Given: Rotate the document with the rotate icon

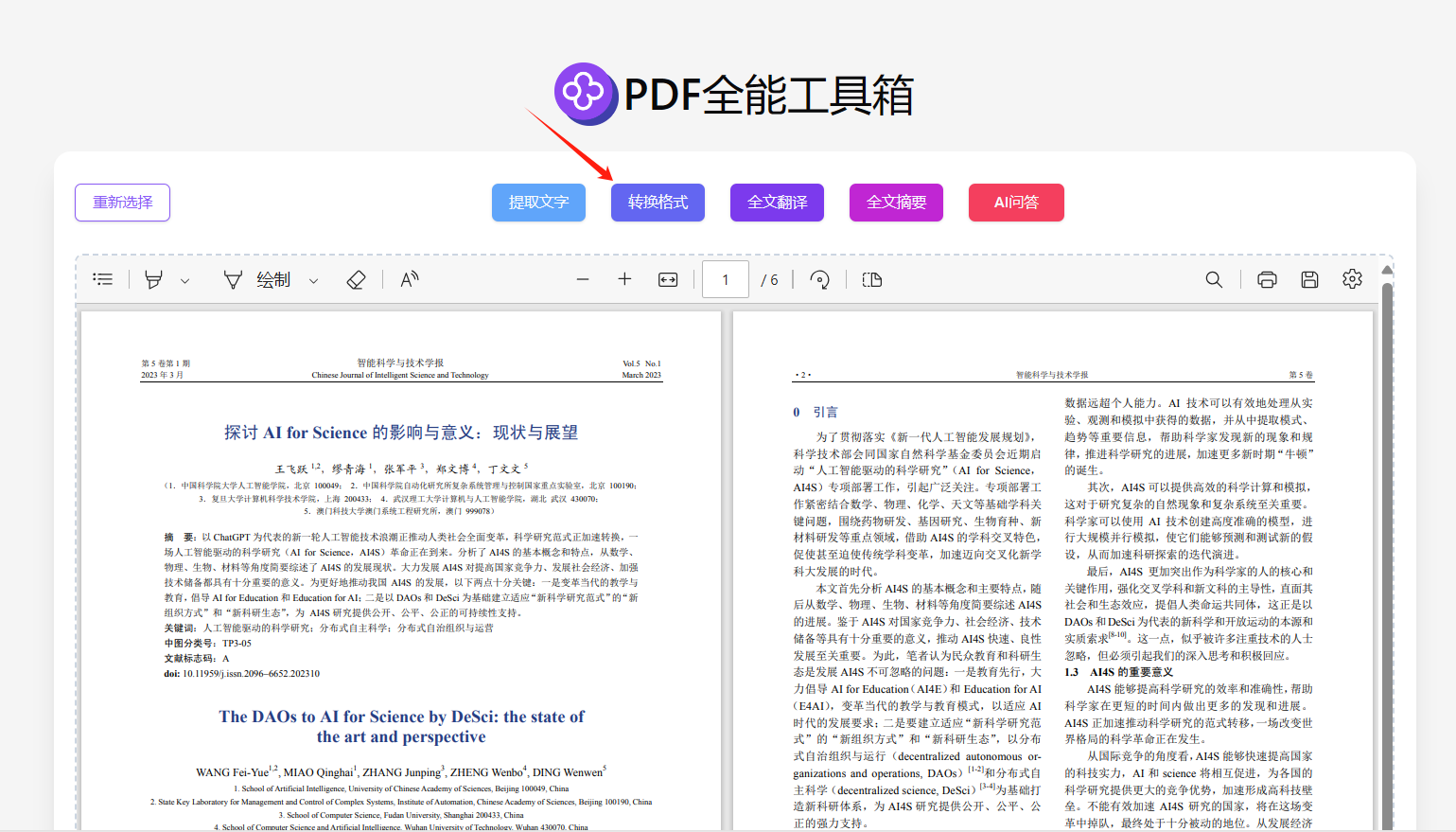Looking at the screenshot, I should pyautogui.click(x=820, y=279).
